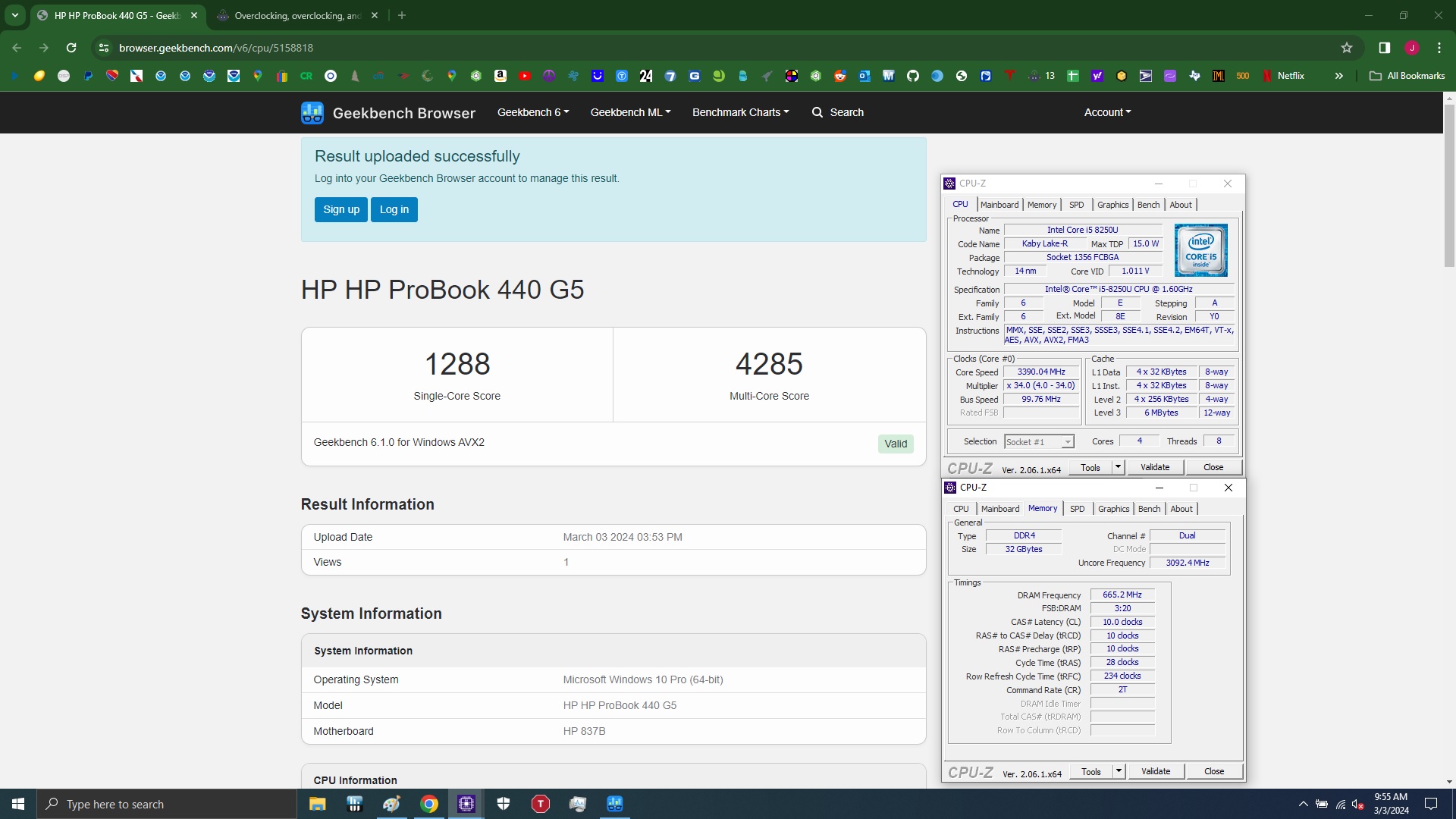View site information icon in address bar

(x=104, y=48)
